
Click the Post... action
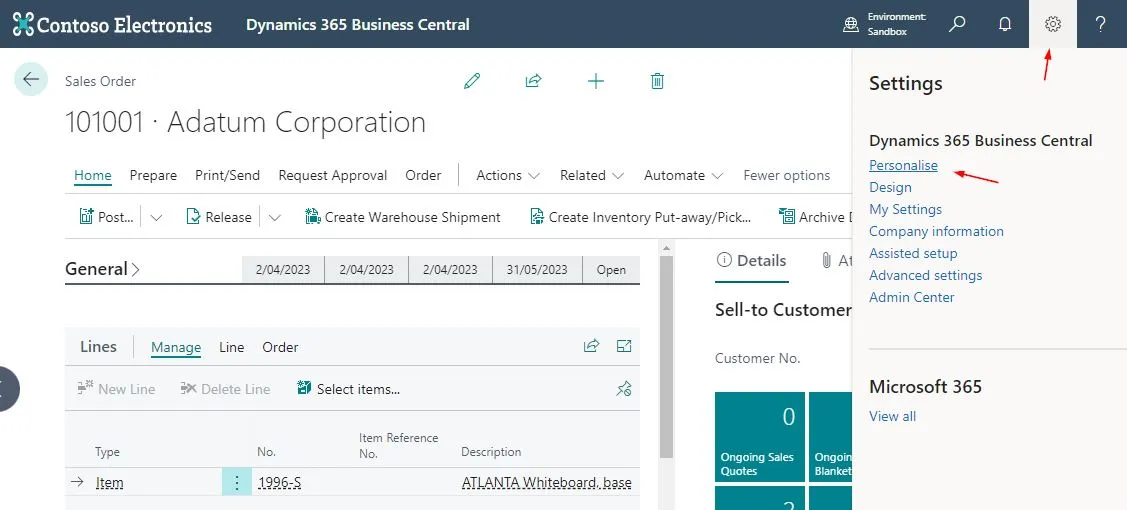[x=106, y=217]
